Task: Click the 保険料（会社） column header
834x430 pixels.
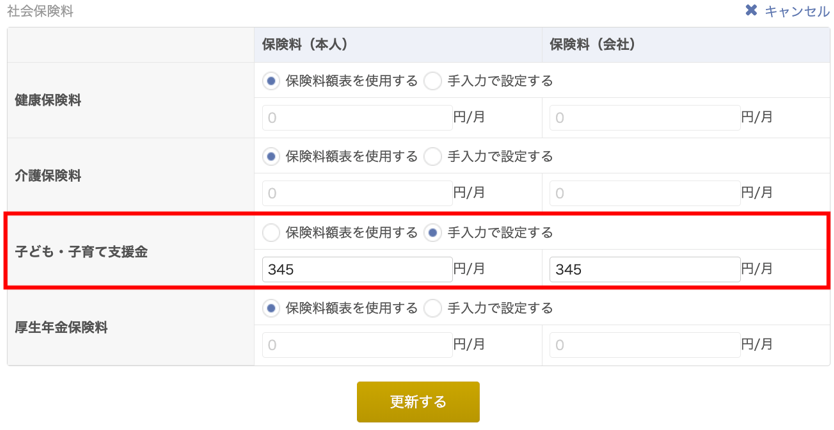Action: 592,45
